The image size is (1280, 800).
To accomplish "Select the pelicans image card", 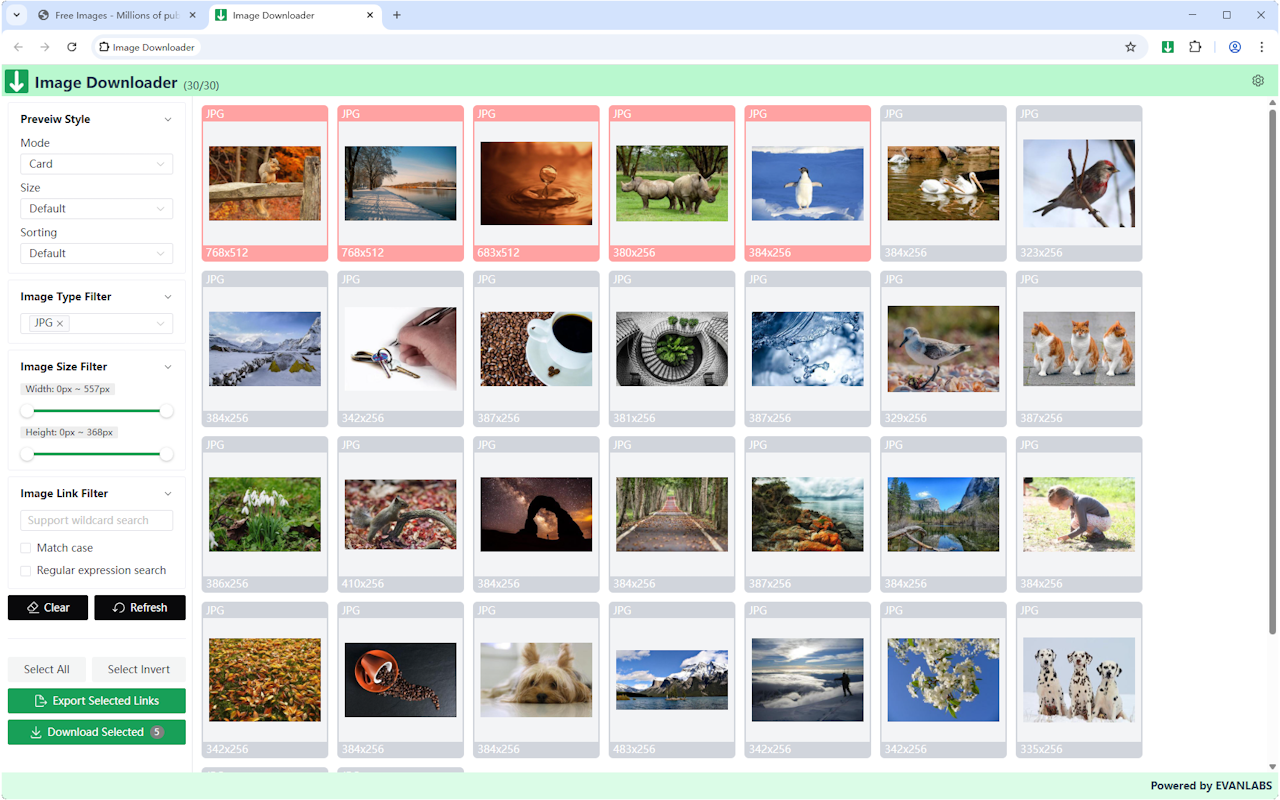I will pos(944,184).
